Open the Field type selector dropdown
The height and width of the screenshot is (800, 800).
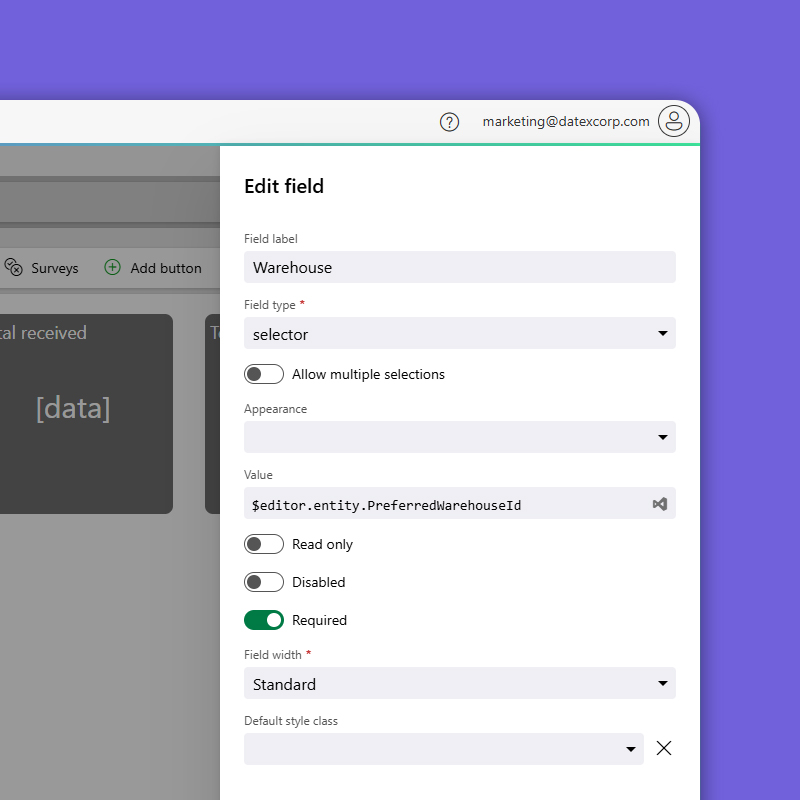coord(460,333)
